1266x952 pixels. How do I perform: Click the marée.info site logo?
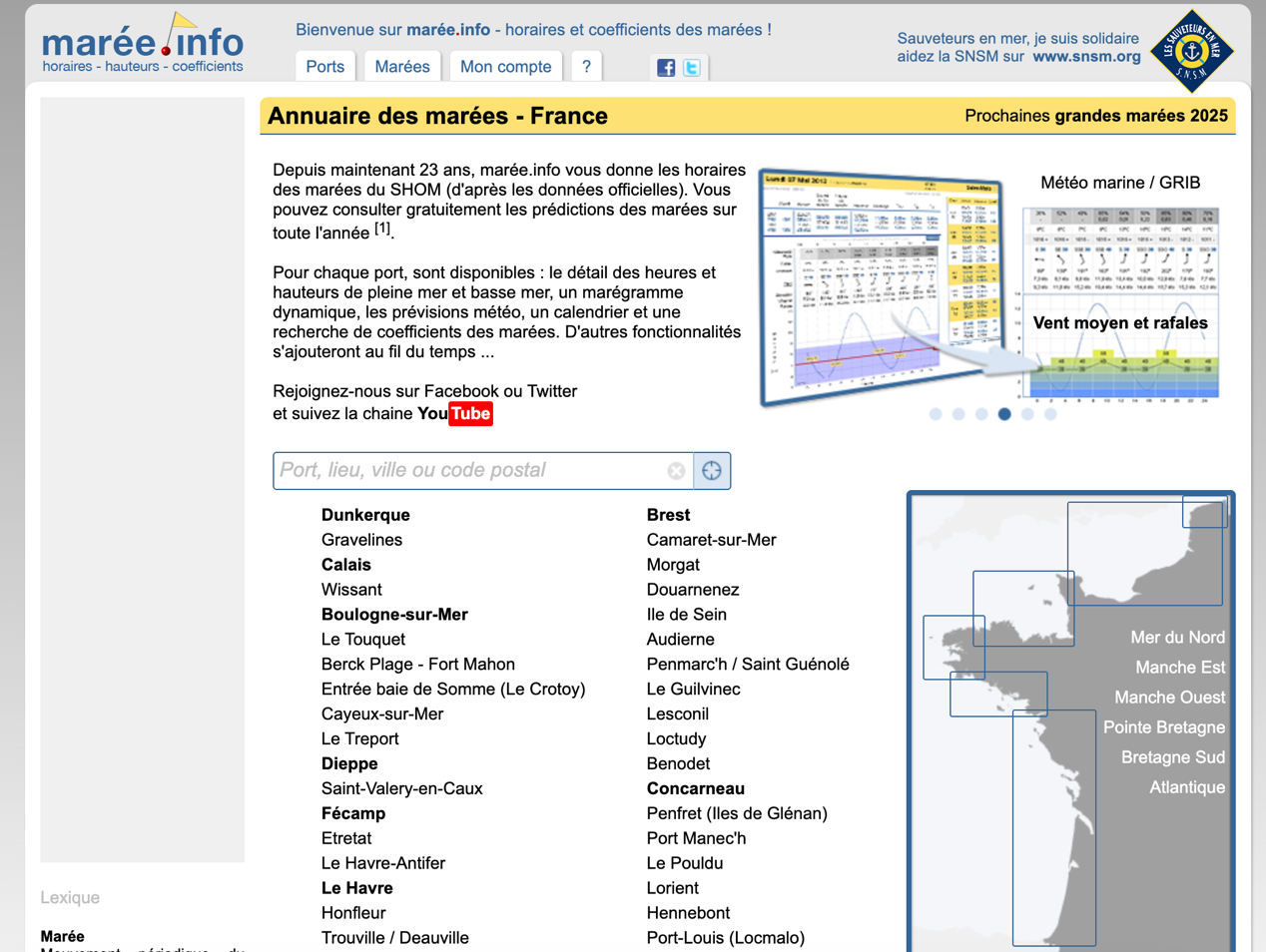click(143, 46)
